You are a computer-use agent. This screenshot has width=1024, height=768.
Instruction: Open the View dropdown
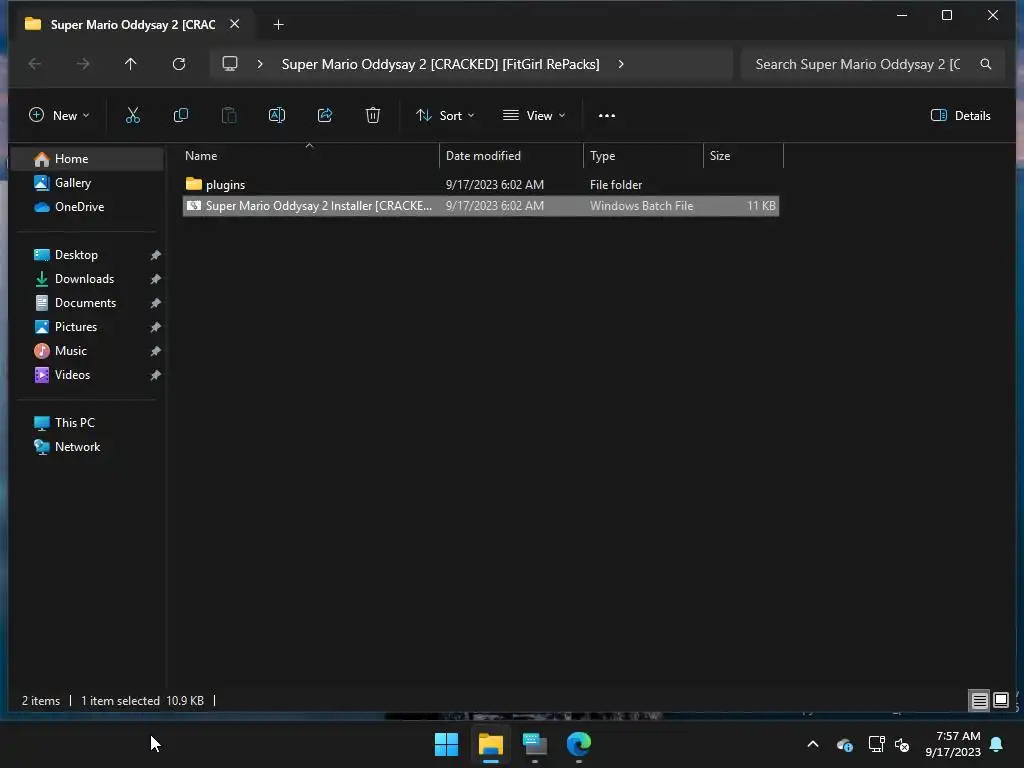click(534, 116)
